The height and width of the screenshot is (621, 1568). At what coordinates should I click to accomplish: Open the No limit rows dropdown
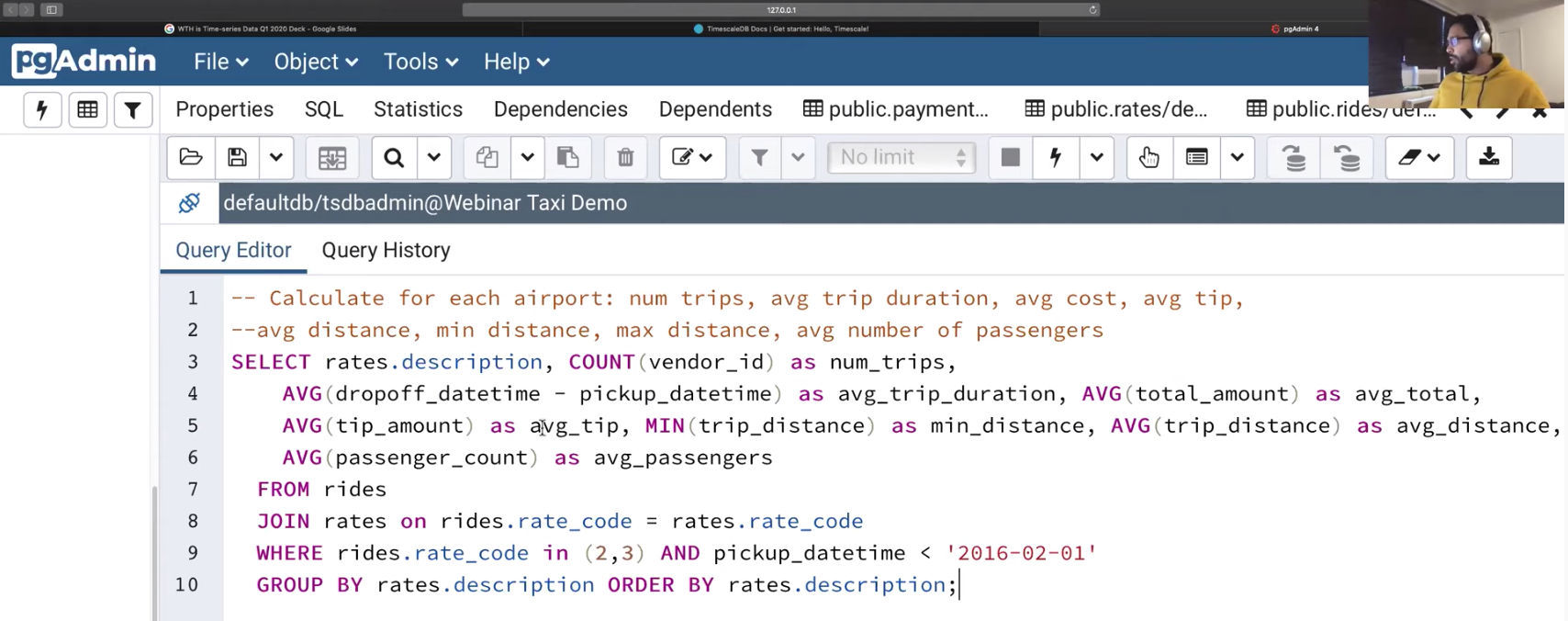point(901,157)
